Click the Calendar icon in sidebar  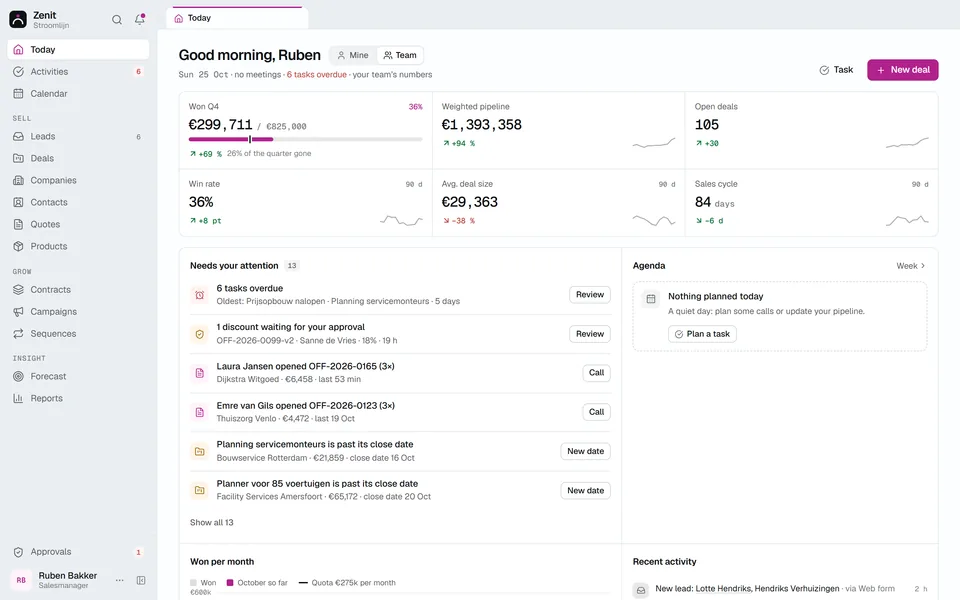click(18, 94)
